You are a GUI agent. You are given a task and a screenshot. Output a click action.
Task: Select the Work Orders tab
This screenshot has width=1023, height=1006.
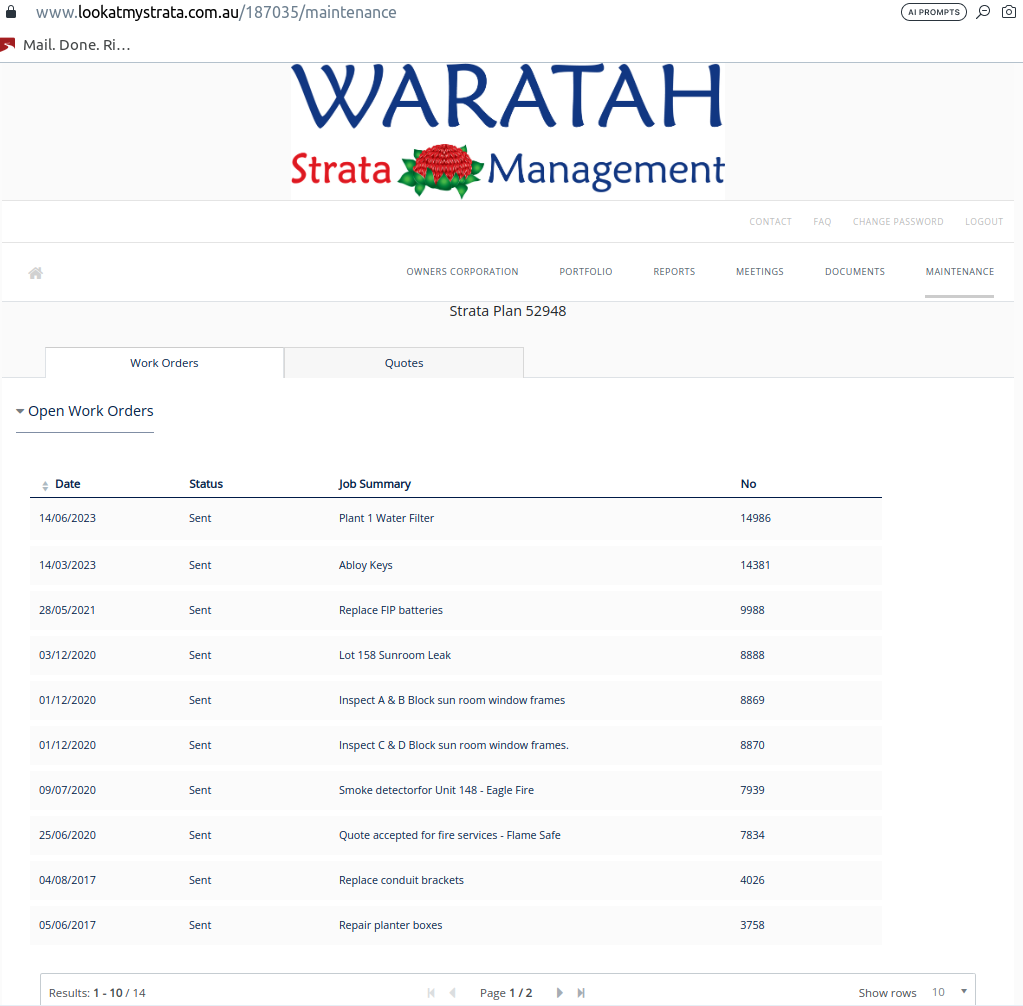164,363
